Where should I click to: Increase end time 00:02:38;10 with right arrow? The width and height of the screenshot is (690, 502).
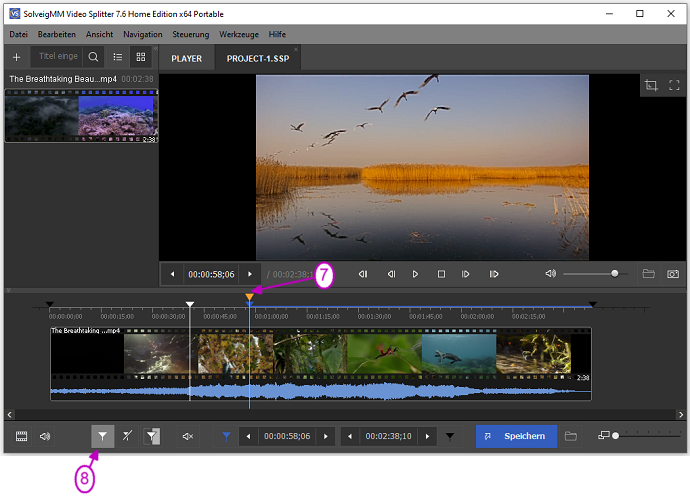click(427, 436)
